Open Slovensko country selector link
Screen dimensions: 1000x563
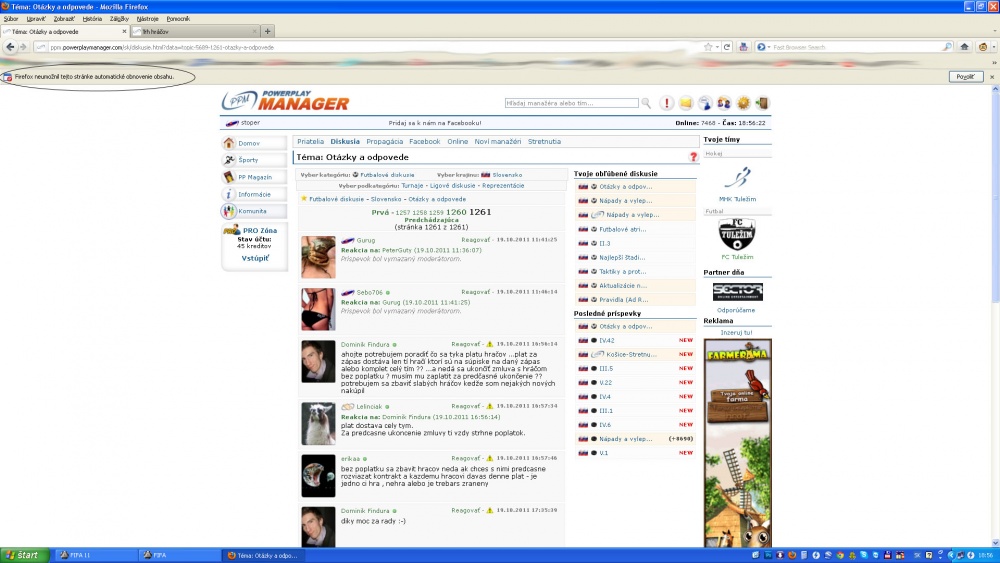coord(507,175)
